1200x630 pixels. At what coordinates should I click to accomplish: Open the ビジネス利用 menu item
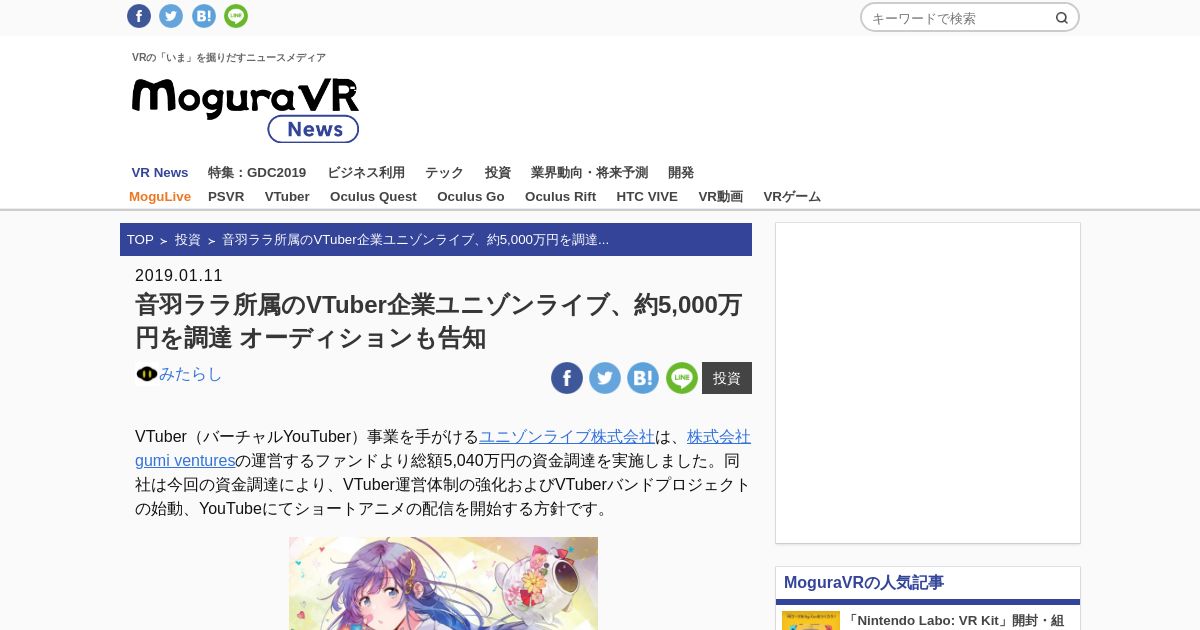pyautogui.click(x=366, y=173)
